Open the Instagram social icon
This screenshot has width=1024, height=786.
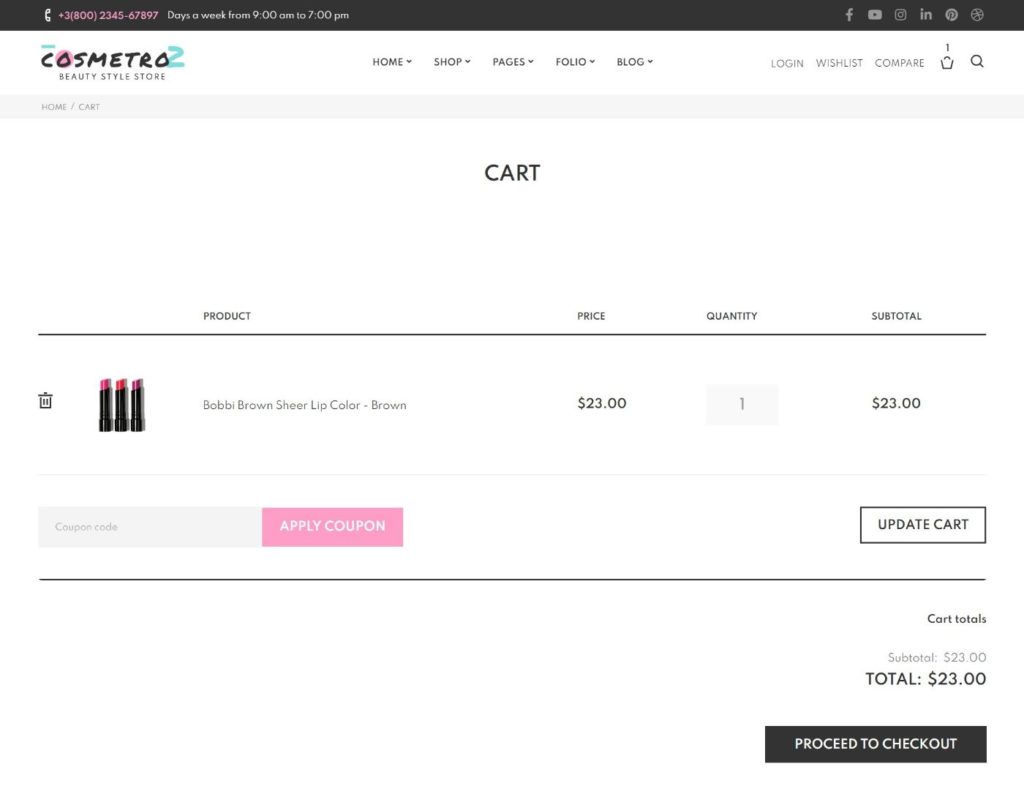[x=900, y=14]
